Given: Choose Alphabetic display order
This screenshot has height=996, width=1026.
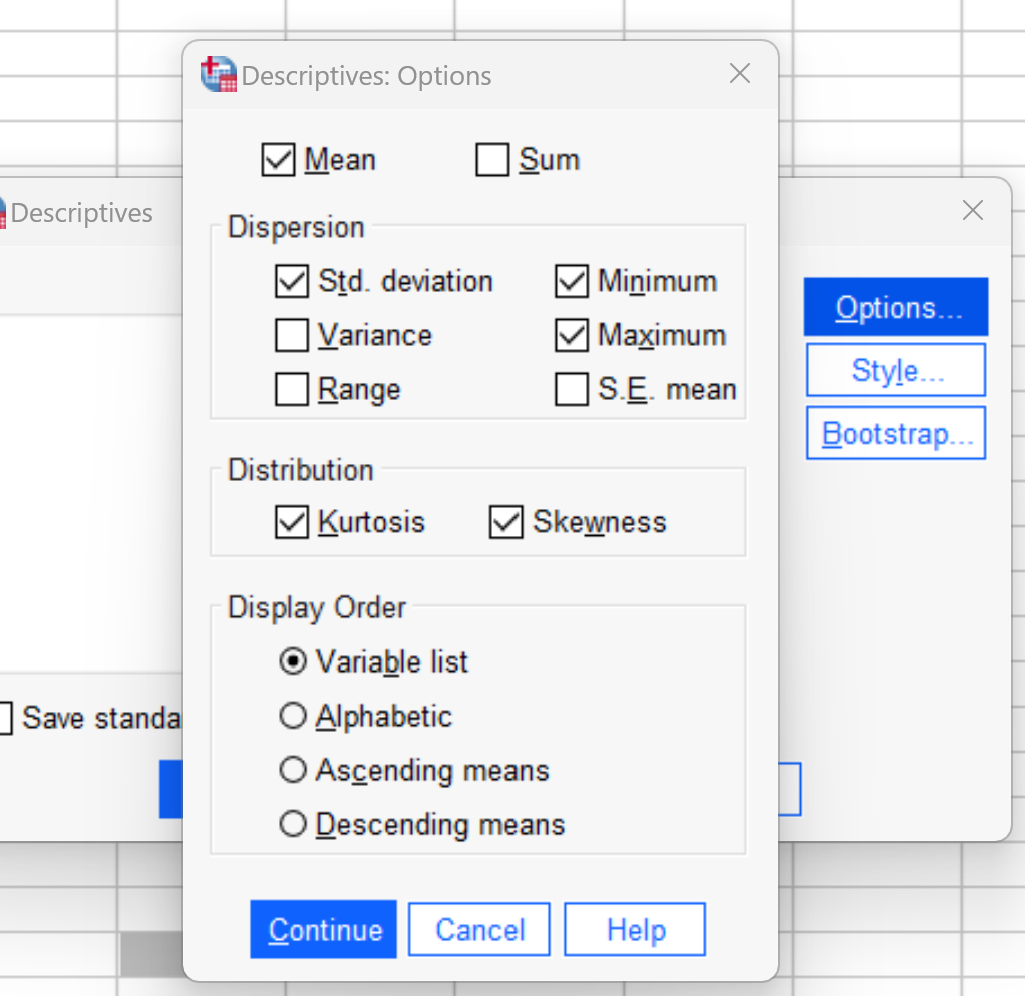Looking at the screenshot, I should click(x=294, y=715).
